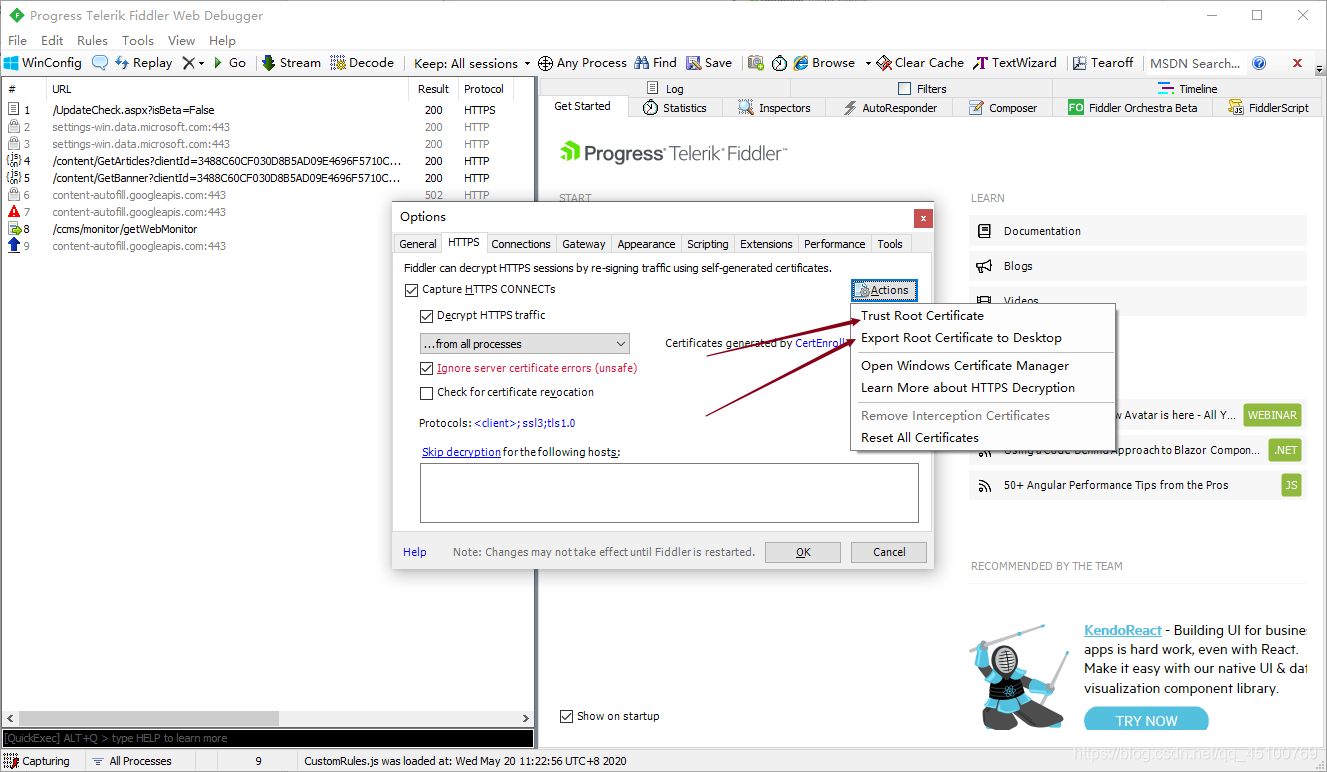Click the blue help question mark icon
1327x772 pixels.
click(x=1259, y=63)
